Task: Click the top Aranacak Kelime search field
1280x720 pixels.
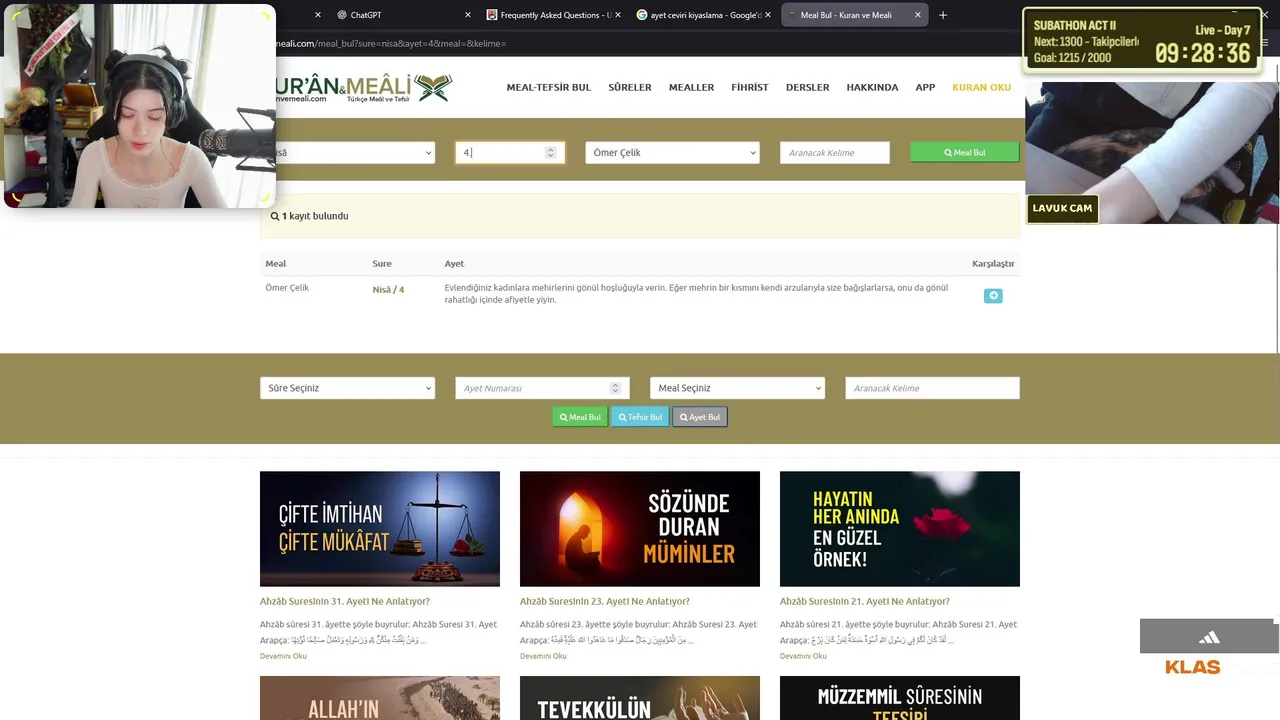Action: pyautogui.click(x=835, y=153)
